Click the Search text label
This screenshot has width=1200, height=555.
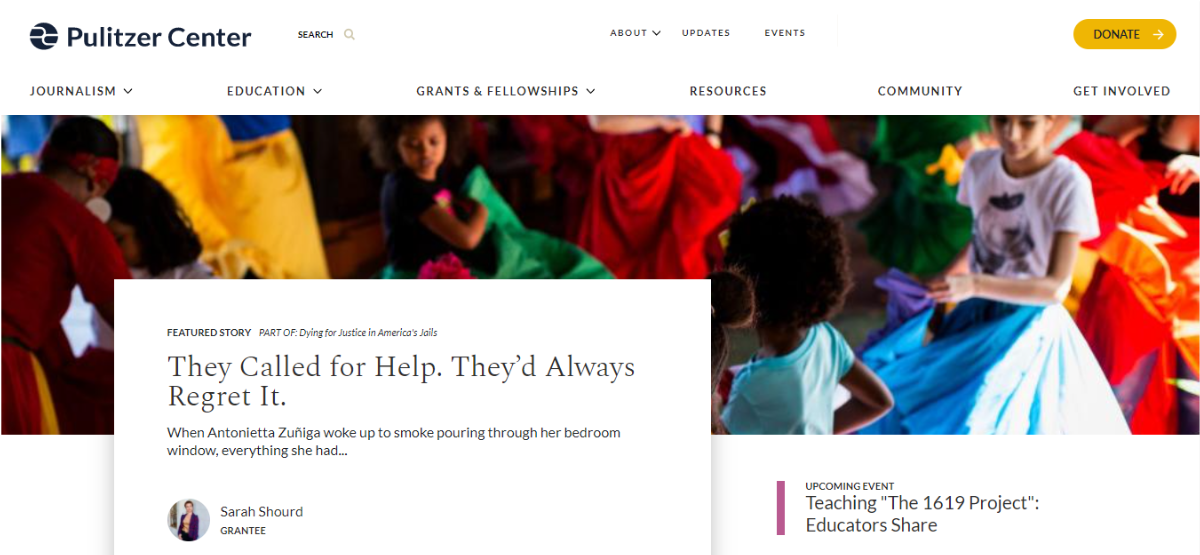pyautogui.click(x=315, y=35)
